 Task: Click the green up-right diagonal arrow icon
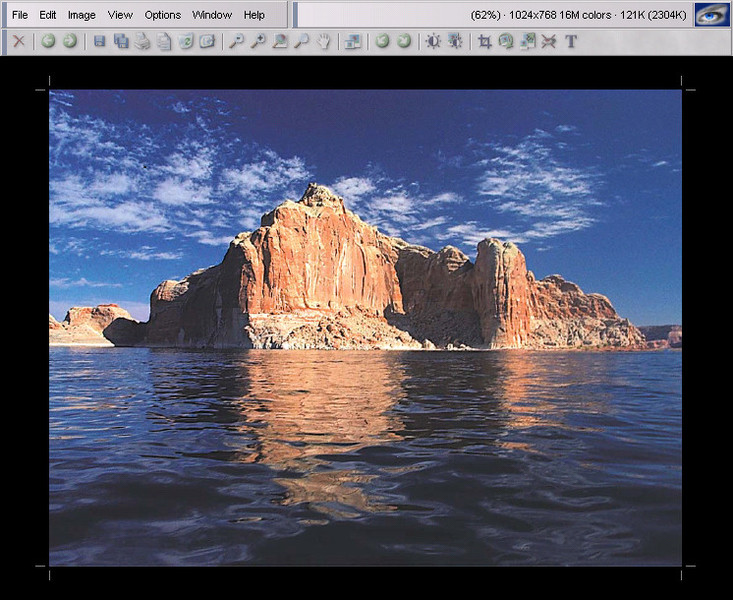click(x=404, y=41)
